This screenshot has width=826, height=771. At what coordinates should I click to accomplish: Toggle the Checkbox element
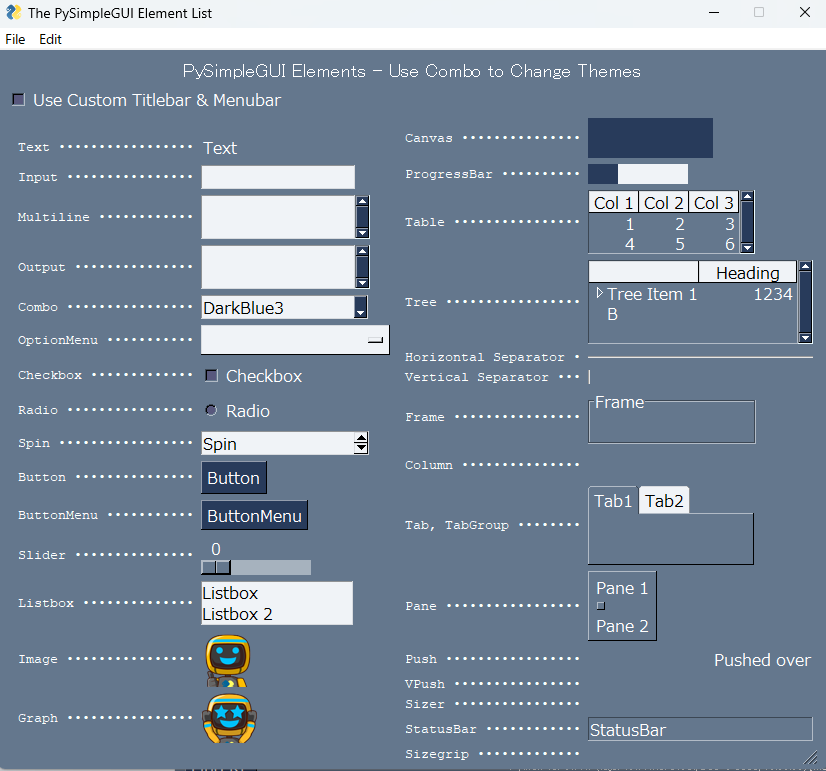211,376
